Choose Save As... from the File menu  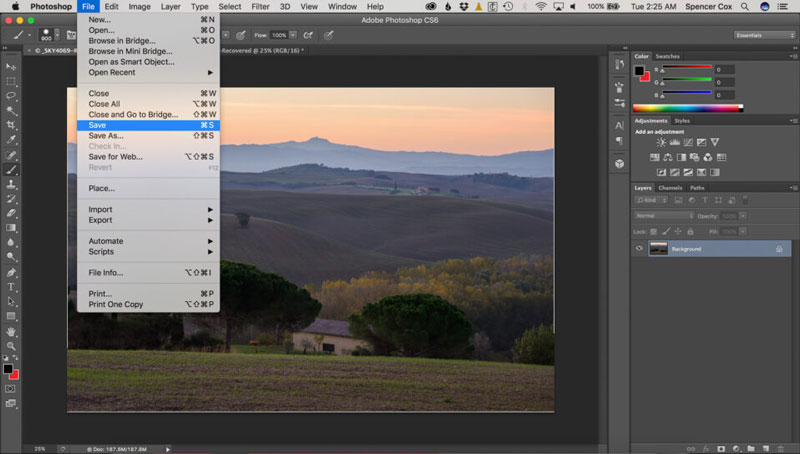tap(106, 135)
